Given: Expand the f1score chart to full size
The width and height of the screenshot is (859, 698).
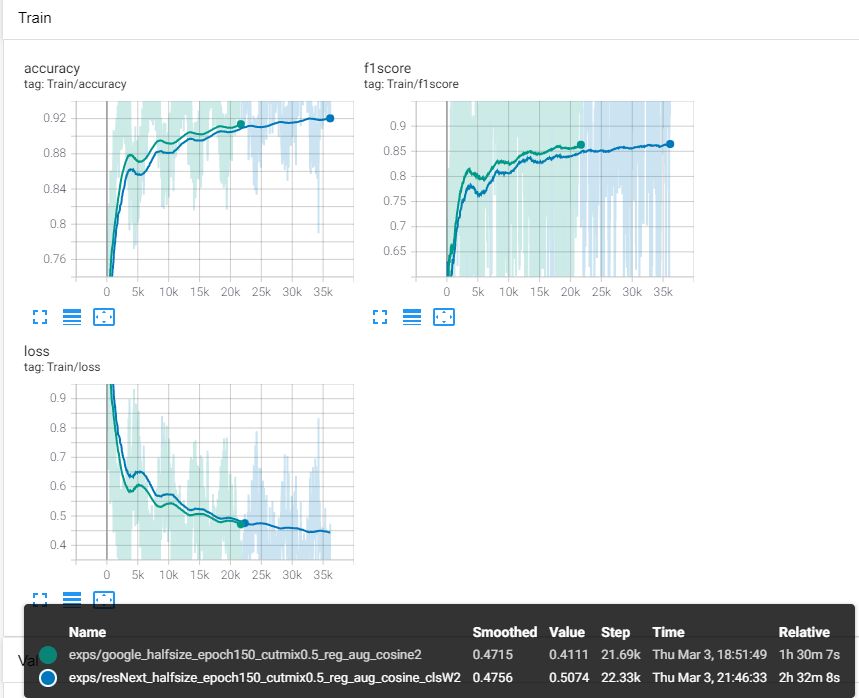Looking at the screenshot, I should (380, 317).
